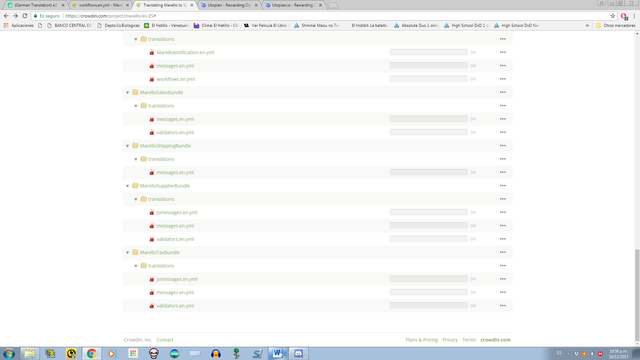The image size is (640, 360).
Task: Go back to the previous page
Action: tap(6, 16)
